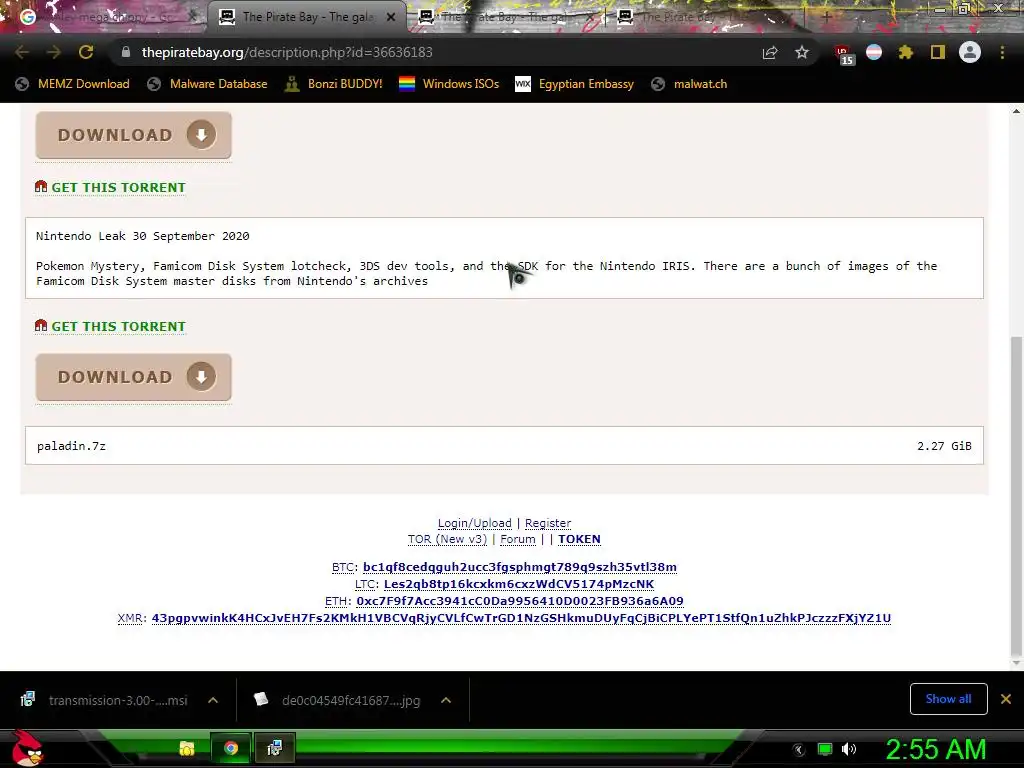The image size is (1024, 768).
Task: Click Show all downloads button
Action: (948, 699)
